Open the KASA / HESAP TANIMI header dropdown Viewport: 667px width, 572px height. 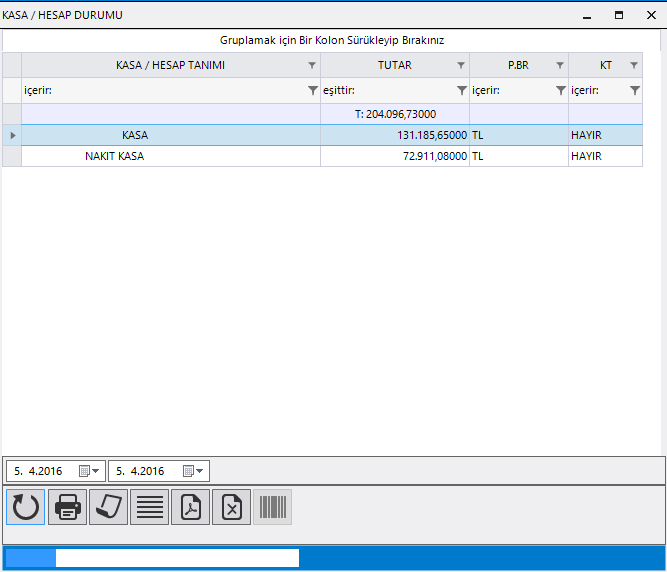(312, 66)
